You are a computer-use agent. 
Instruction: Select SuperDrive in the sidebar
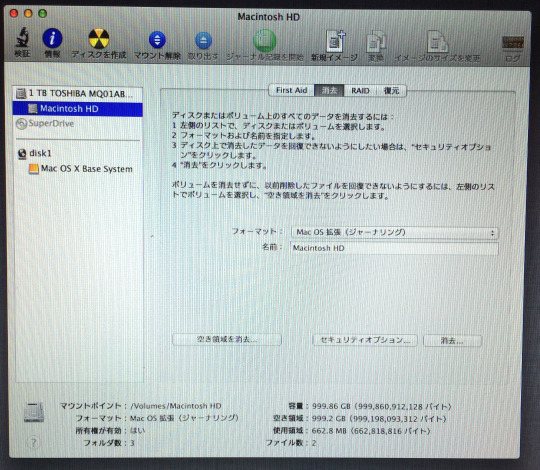coord(77,124)
